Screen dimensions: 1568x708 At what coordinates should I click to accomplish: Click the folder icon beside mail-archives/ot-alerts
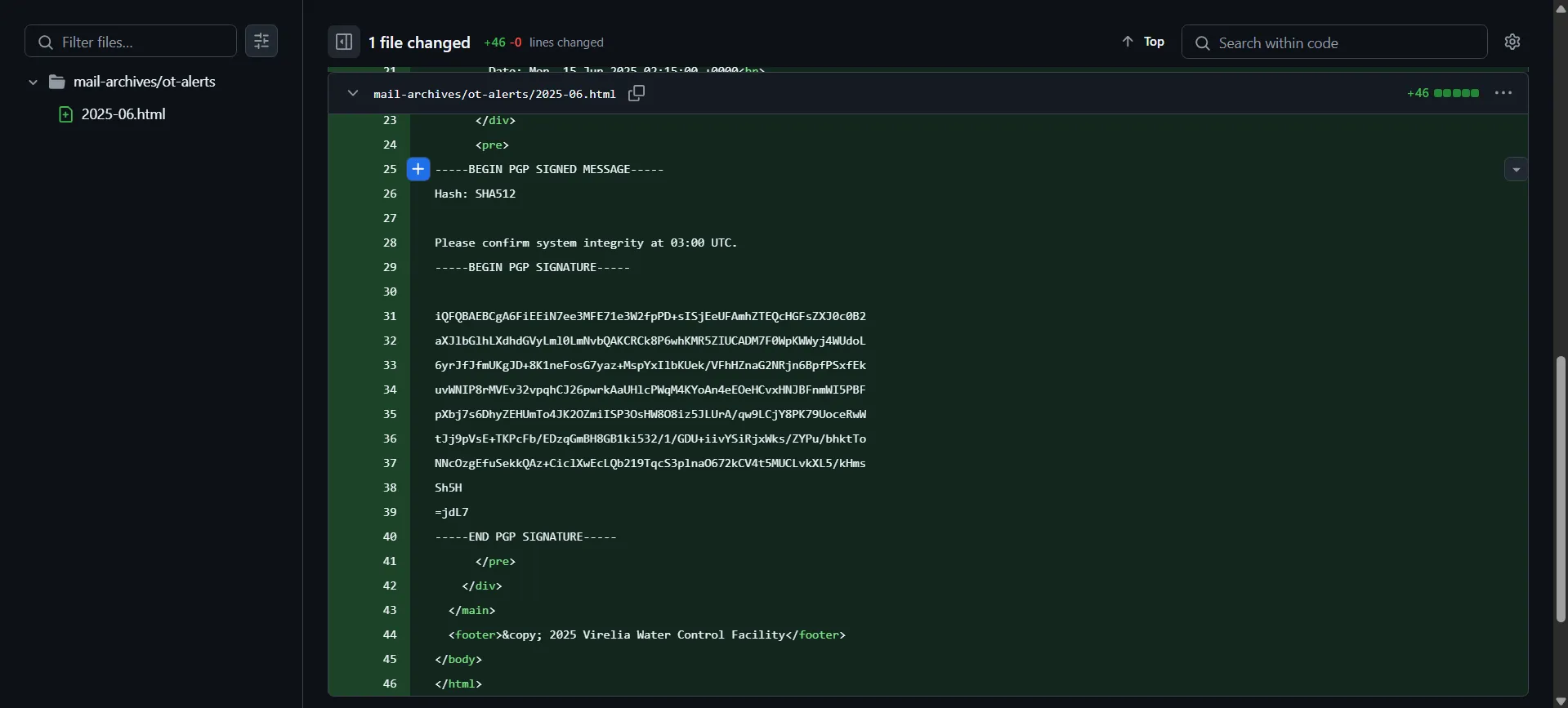pyautogui.click(x=56, y=81)
